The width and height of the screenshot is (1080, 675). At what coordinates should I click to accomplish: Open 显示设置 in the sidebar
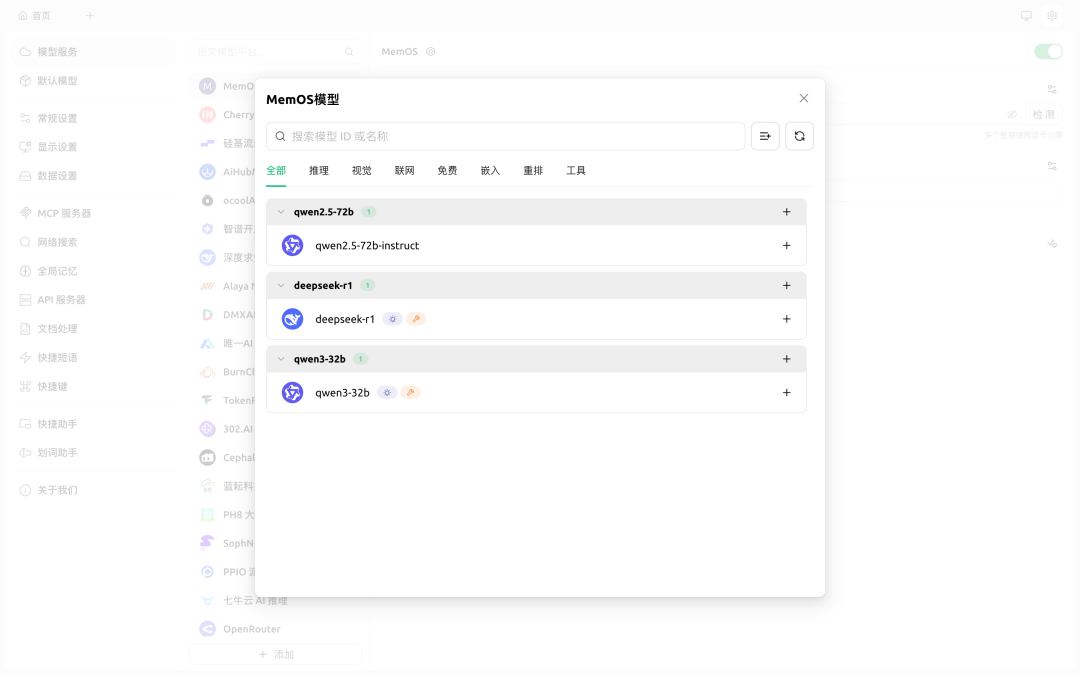point(93,147)
